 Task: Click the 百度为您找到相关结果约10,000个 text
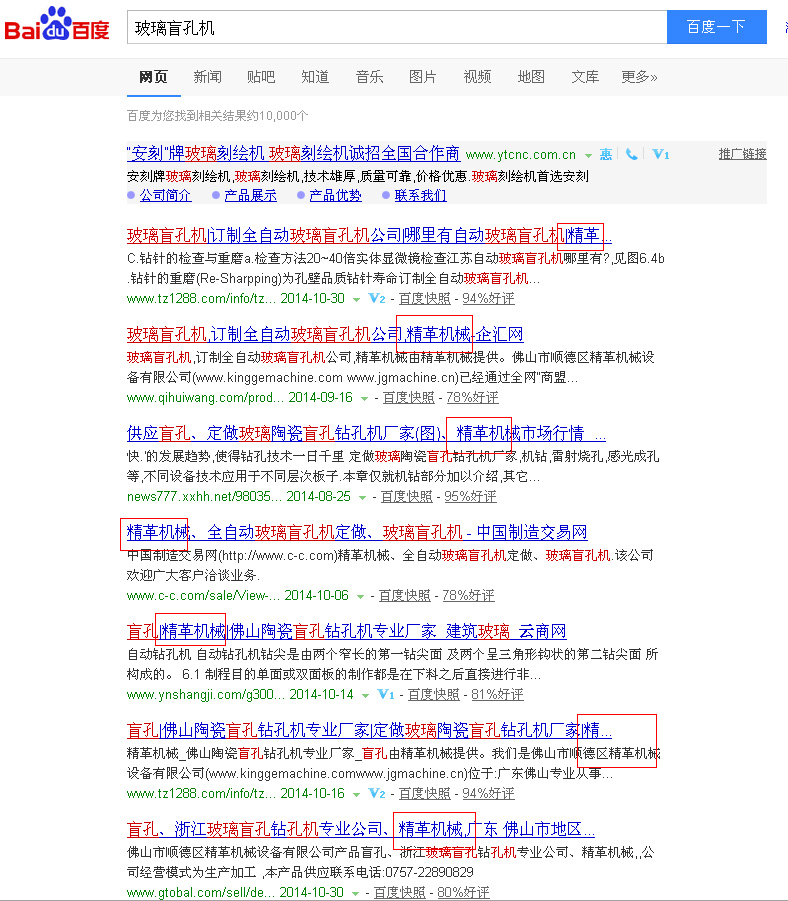click(217, 115)
